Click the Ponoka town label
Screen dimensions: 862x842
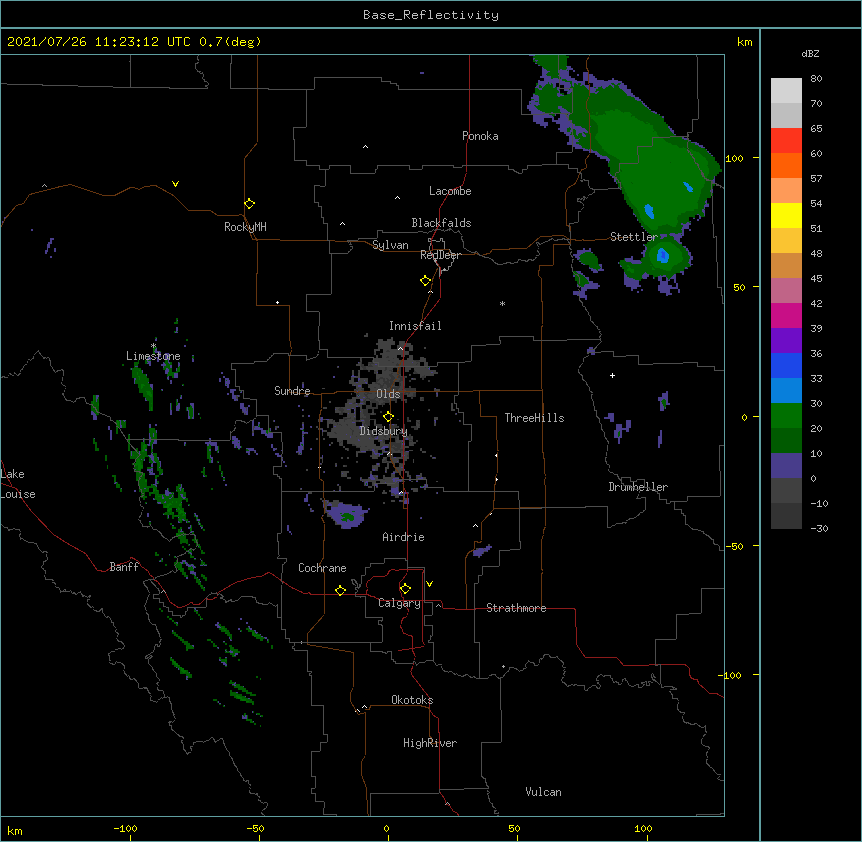pyautogui.click(x=480, y=136)
